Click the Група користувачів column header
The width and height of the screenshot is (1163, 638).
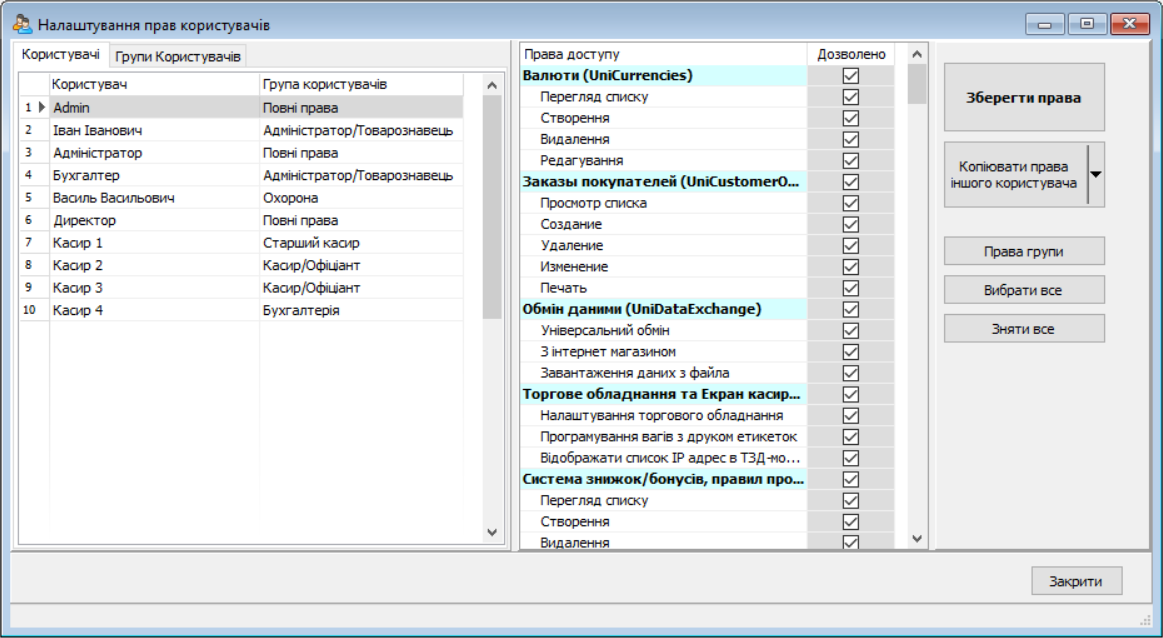(x=361, y=85)
